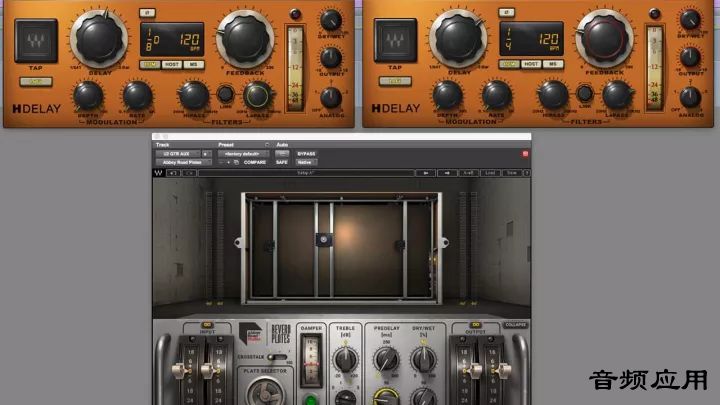Click the Waves logo in WaveSystem toolbar
This screenshot has height=405, width=720.
[x=158, y=173]
